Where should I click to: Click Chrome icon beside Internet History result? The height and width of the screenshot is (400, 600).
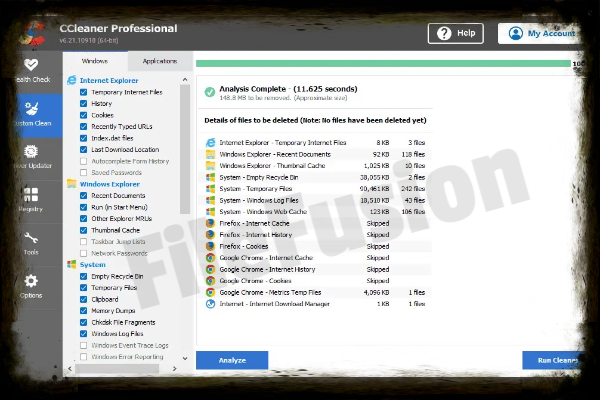[210, 269]
